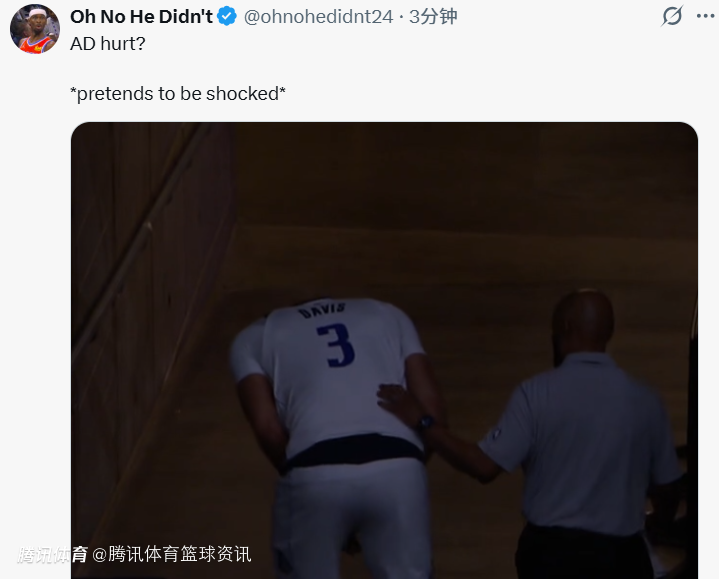719x579 pixels.
Task: Open the post's 3分钟 timestamp permalink
Action: [x=433, y=17]
